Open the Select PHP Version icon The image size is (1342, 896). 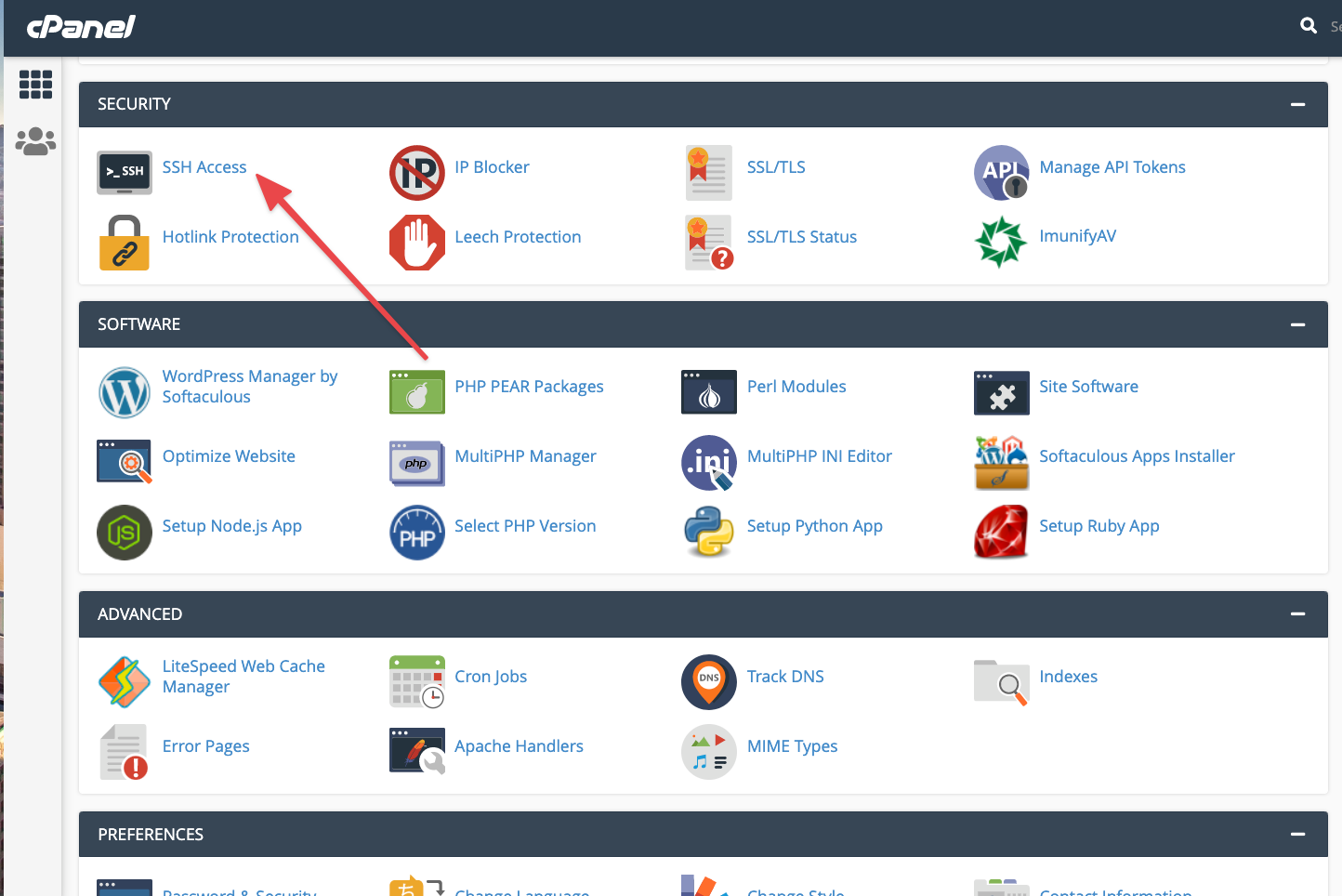coord(417,533)
